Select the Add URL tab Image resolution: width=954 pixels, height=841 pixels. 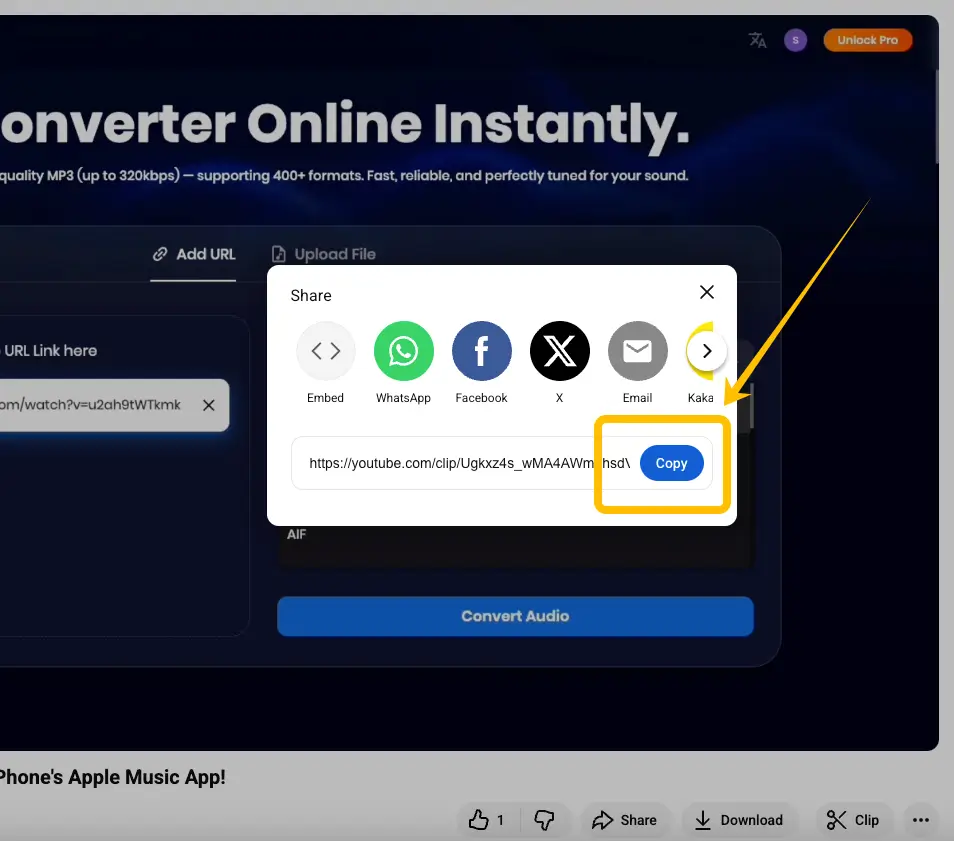click(193, 254)
